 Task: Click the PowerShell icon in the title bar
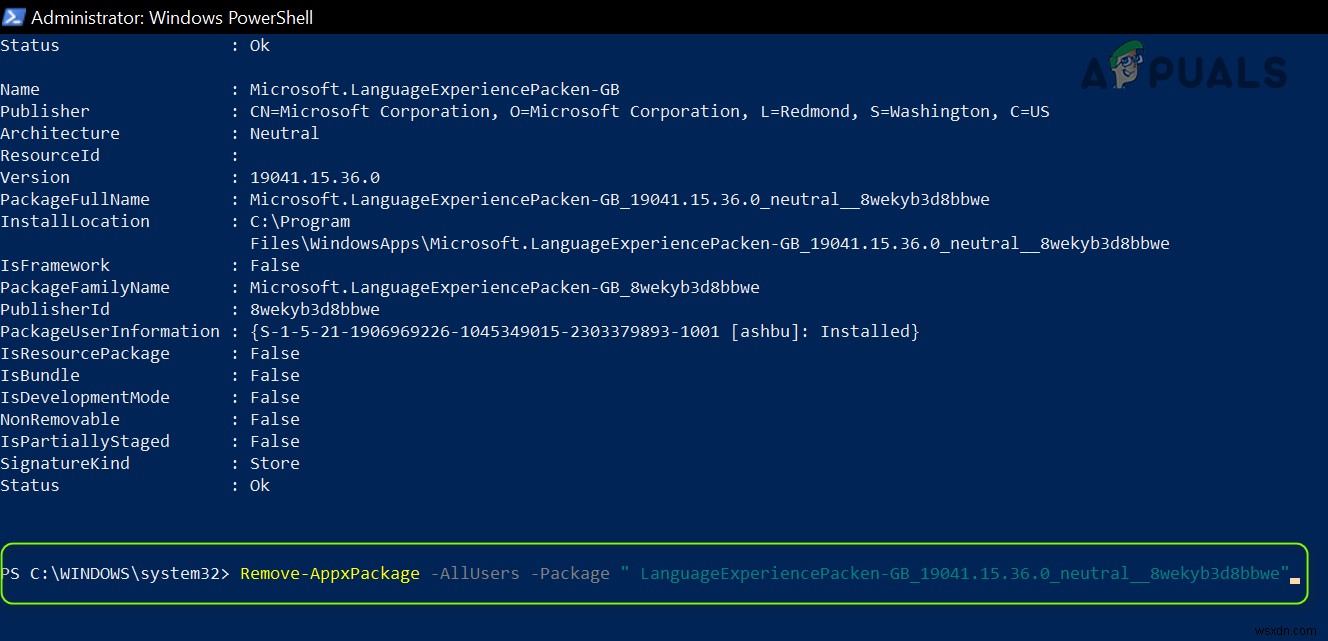click(14, 17)
